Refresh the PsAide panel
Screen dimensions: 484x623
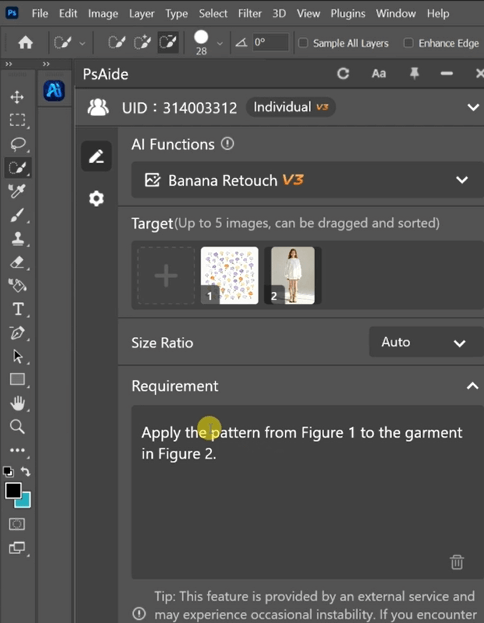coord(343,74)
